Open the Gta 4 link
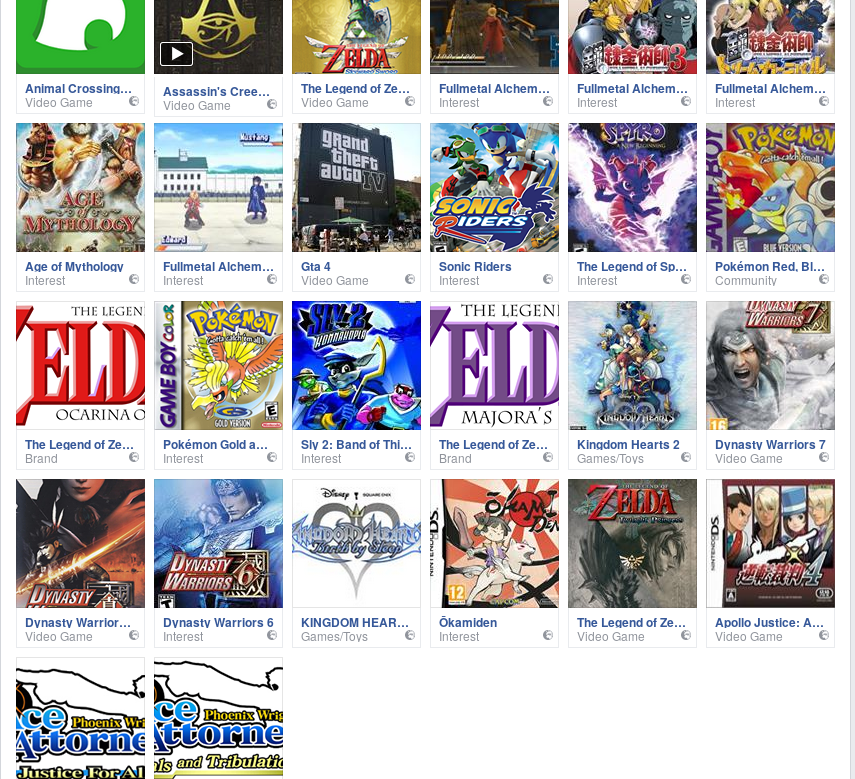This screenshot has width=855, height=779. tap(316, 267)
